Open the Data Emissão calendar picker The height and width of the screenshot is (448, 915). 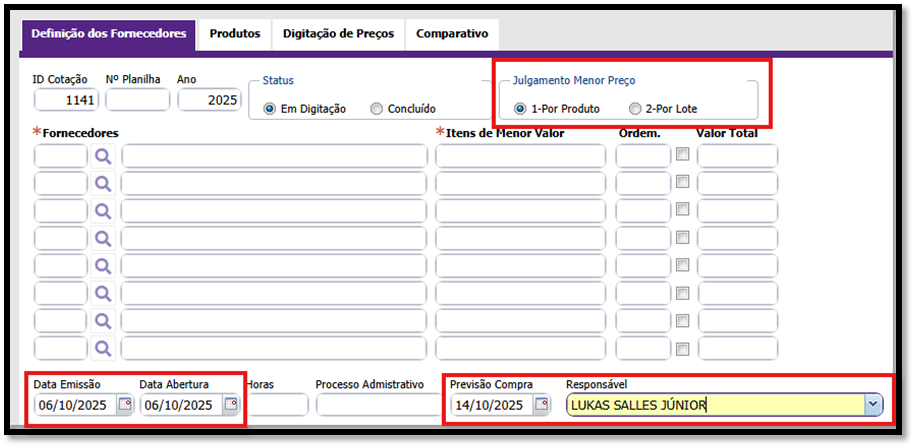(124, 405)
